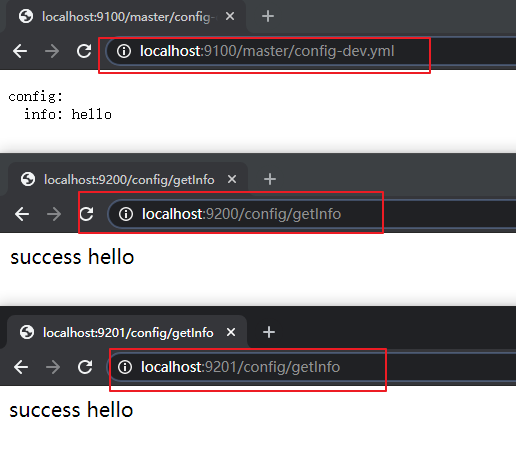Screen dimensions: 516x473
Task: Close the localhost:9100/master/config tab
Action: tap(230, 16)
